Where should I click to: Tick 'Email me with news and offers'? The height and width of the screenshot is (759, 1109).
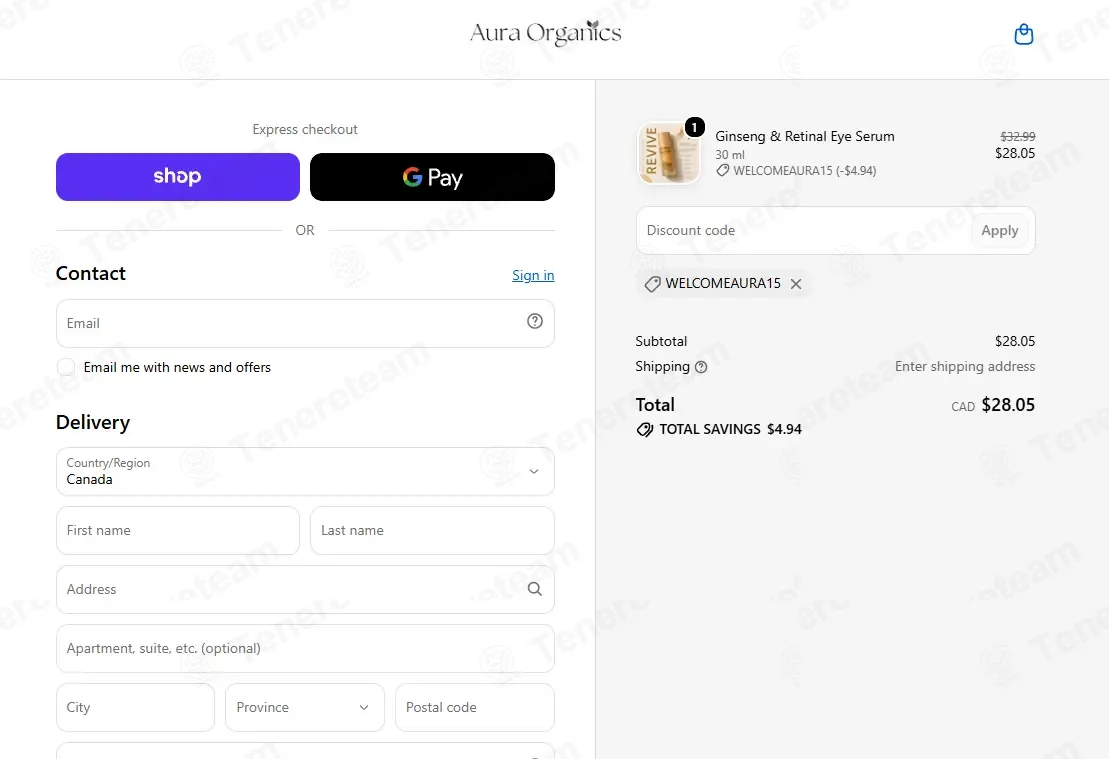pos(66,367)
